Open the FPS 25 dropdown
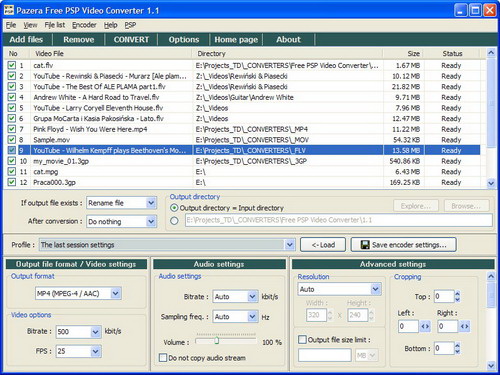Viewport: 500px width, 375px height. 95,351
